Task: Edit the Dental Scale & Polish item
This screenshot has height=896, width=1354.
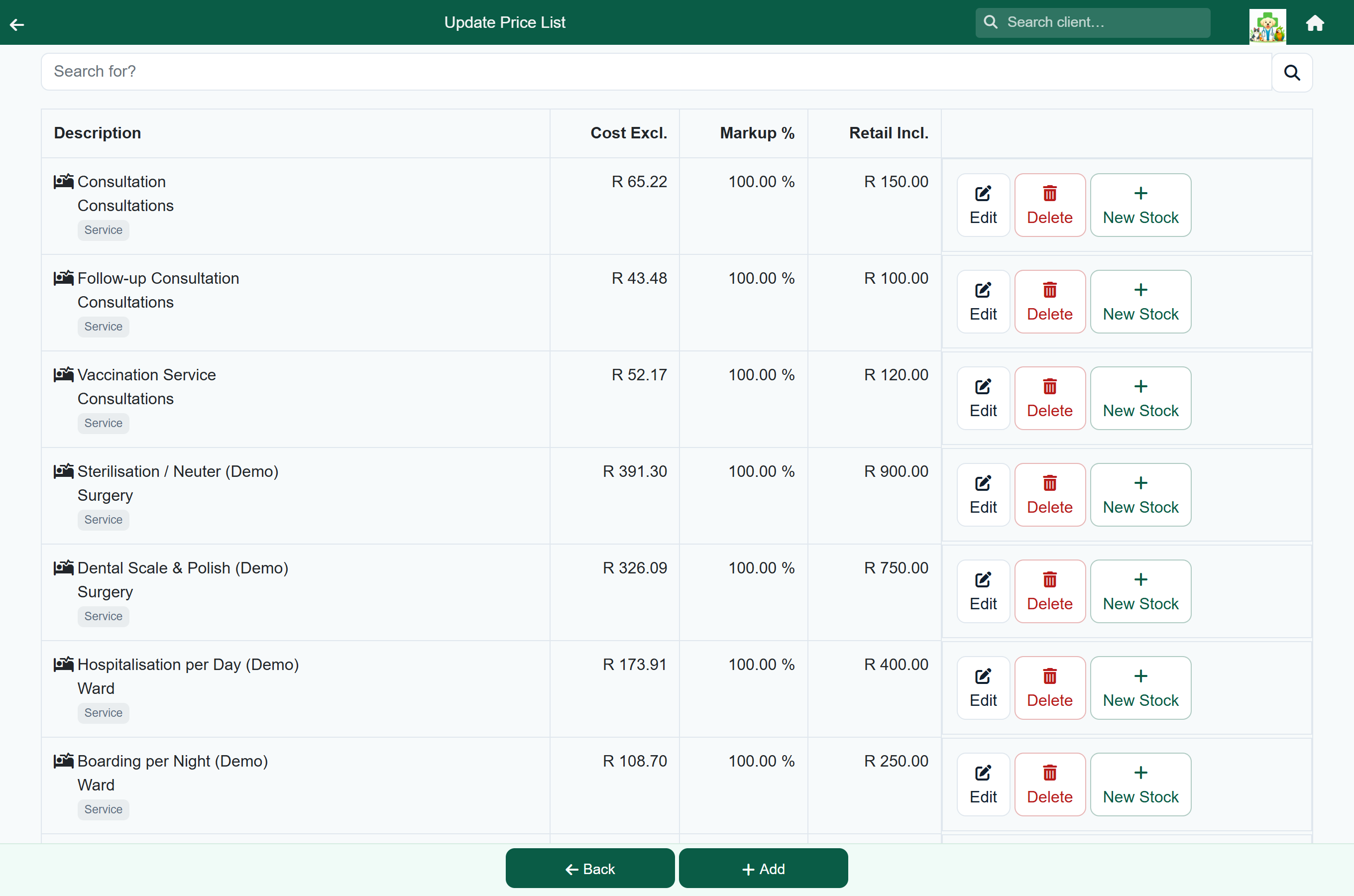Action: point(983,591)
